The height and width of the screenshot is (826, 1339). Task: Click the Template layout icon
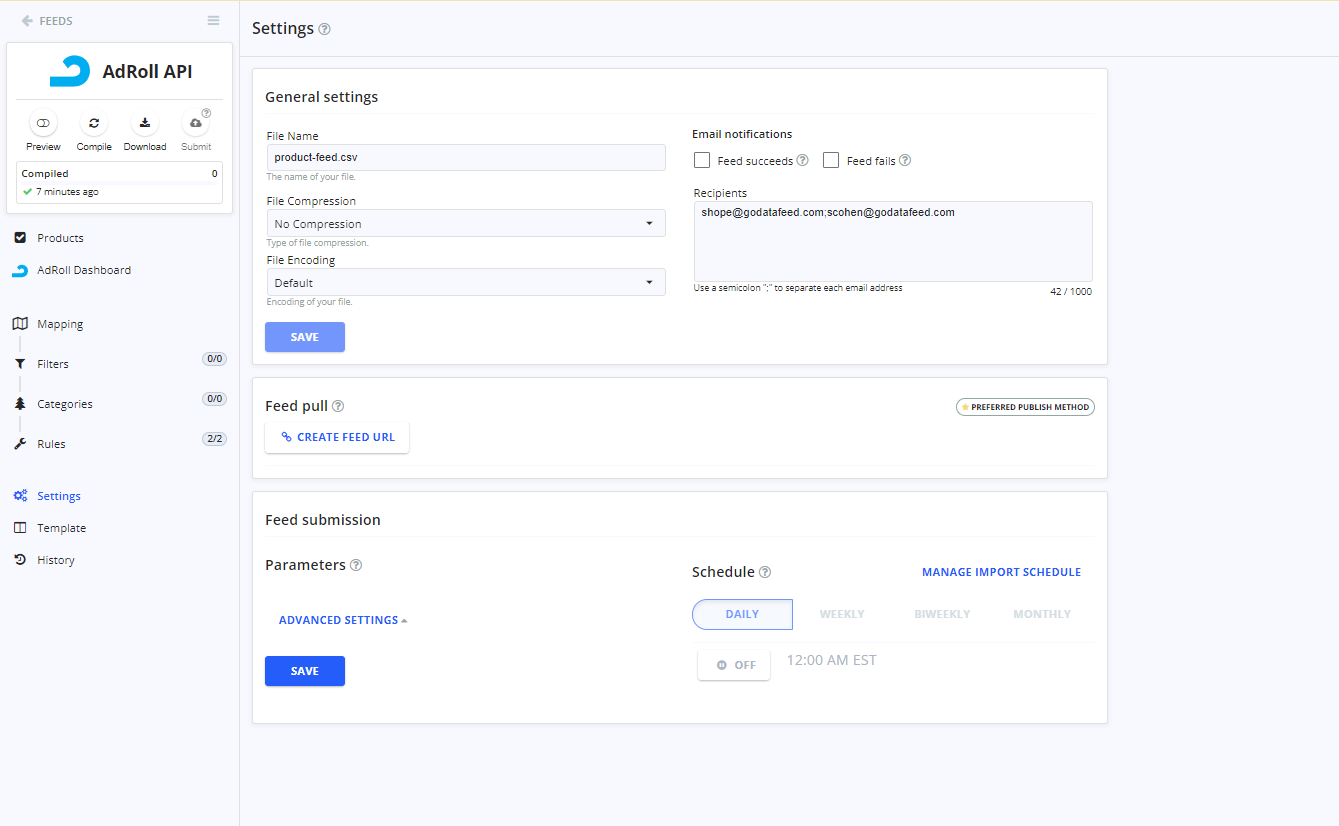pos(20,528)
